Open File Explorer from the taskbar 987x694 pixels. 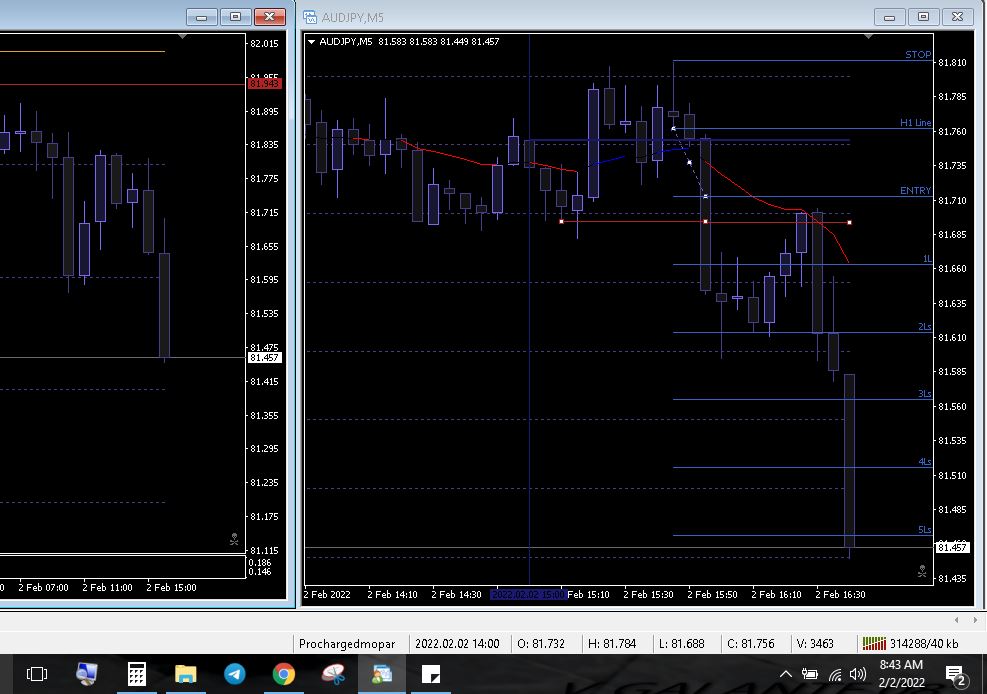point(186,674)
